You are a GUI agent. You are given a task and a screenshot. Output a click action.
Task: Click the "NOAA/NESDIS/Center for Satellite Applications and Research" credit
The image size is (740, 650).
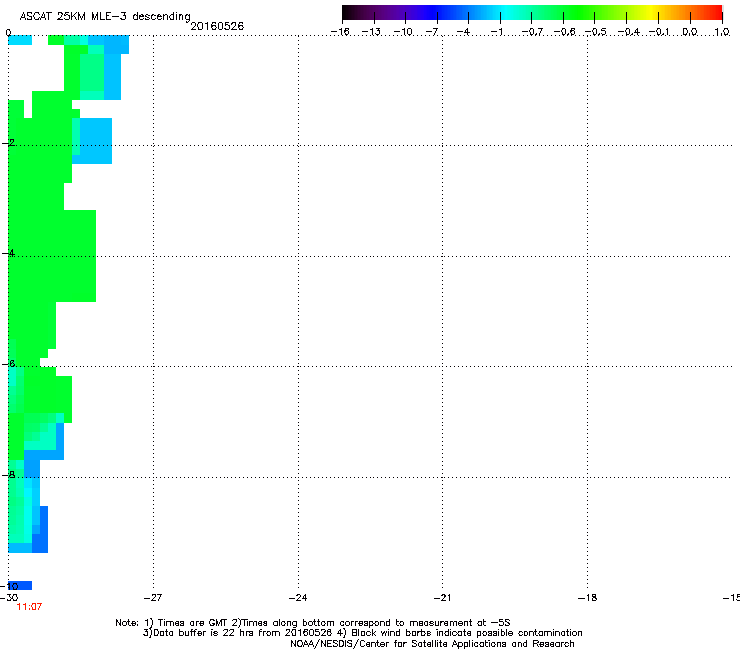[432, 644]
